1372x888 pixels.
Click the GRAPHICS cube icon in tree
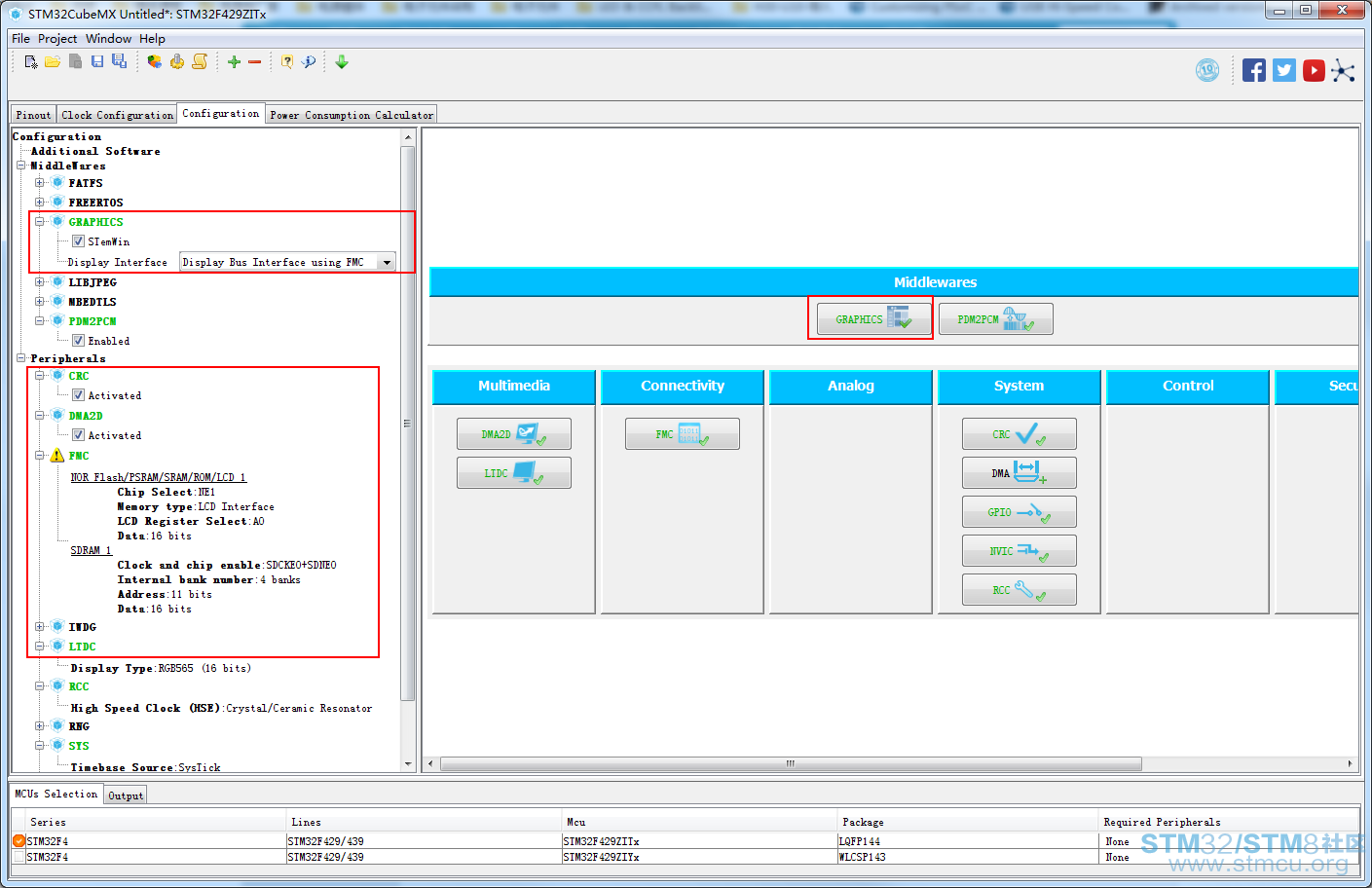coord(57,222)
